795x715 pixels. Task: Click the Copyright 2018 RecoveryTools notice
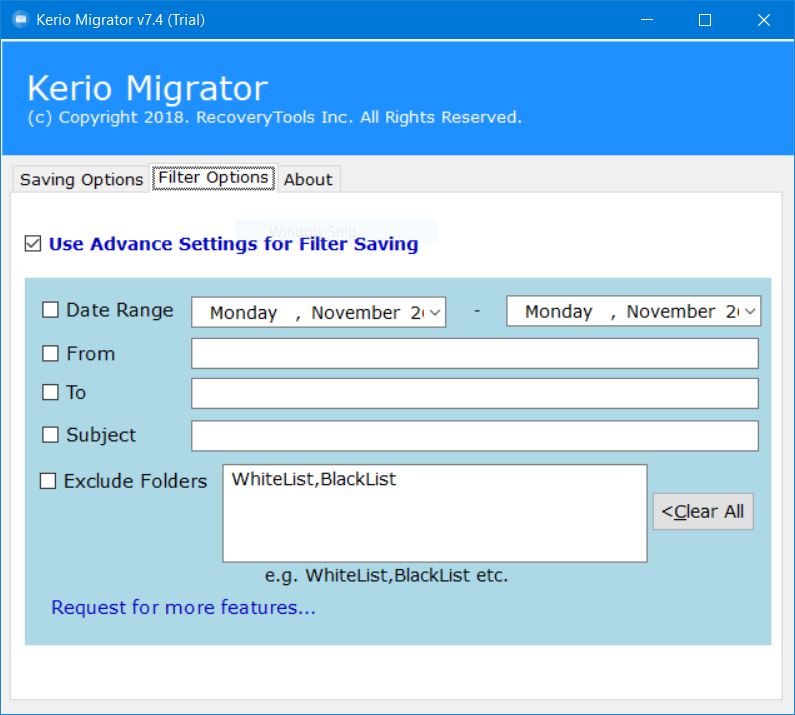[274, 117]
